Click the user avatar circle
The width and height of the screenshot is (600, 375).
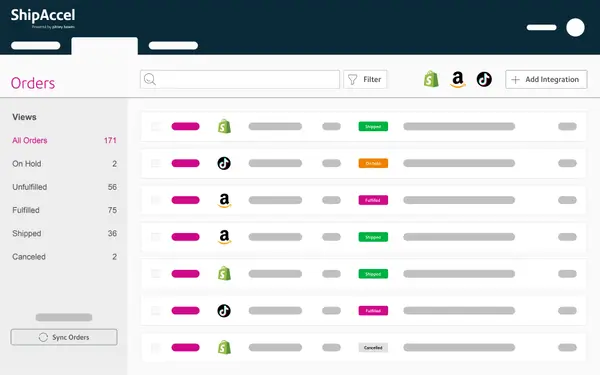pyautogui.click(x=575, y=28)
